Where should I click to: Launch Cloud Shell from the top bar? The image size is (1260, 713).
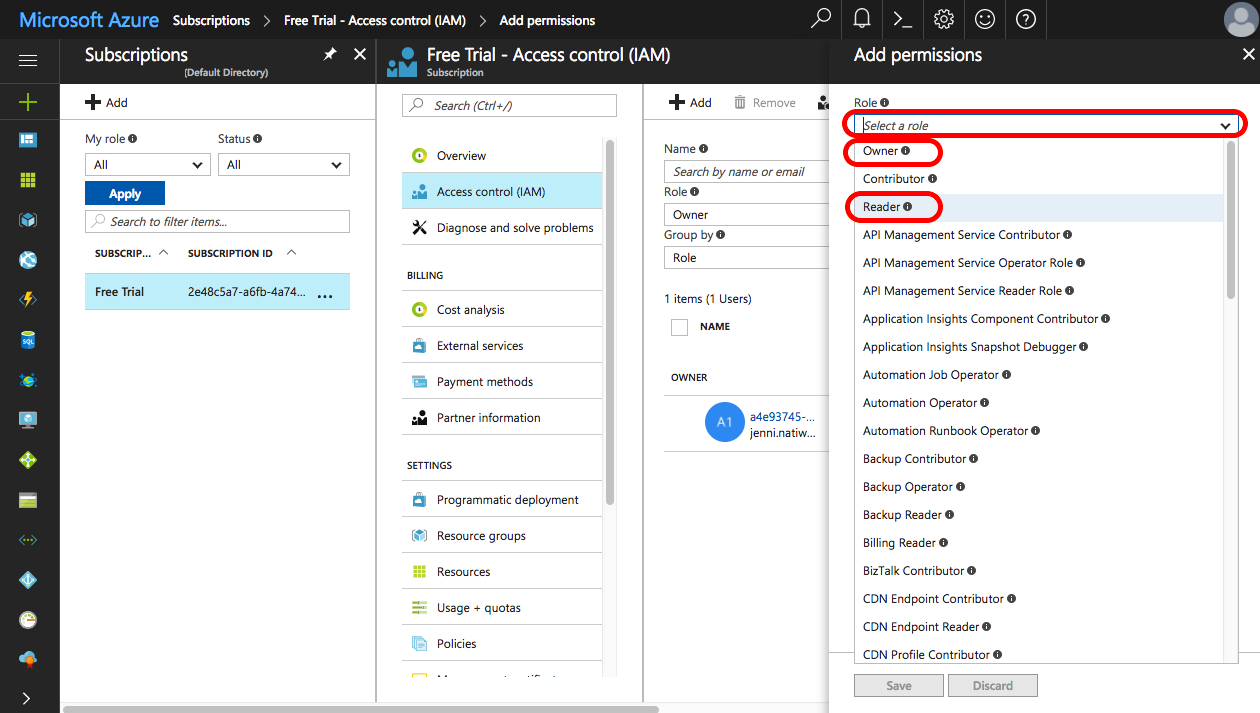(902, 19)
